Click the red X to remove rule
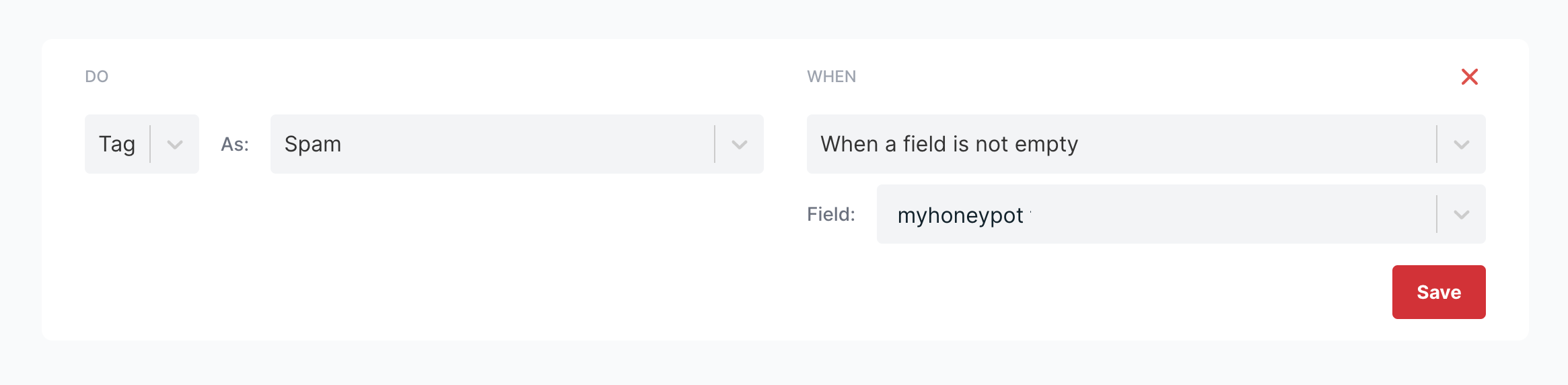This screenshot has width=1568, height=385. click(x=1470, y=77)
